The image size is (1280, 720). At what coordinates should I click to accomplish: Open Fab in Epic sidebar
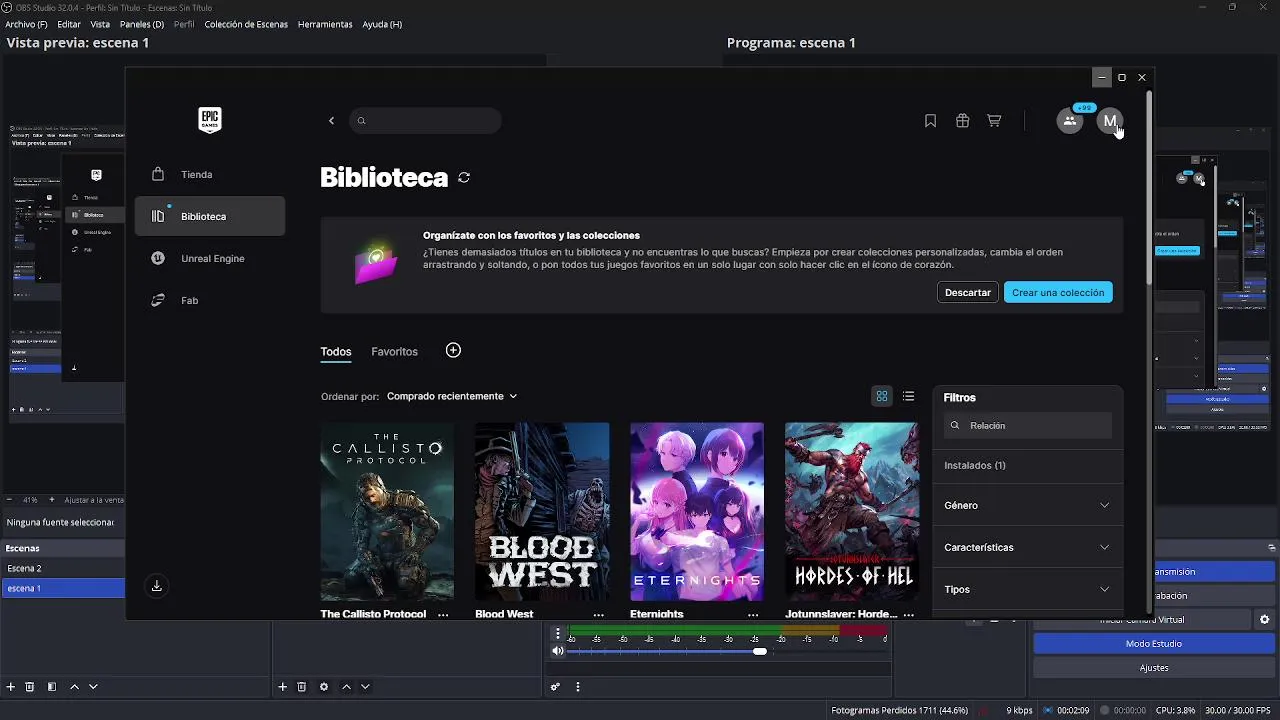coord(210,300)
